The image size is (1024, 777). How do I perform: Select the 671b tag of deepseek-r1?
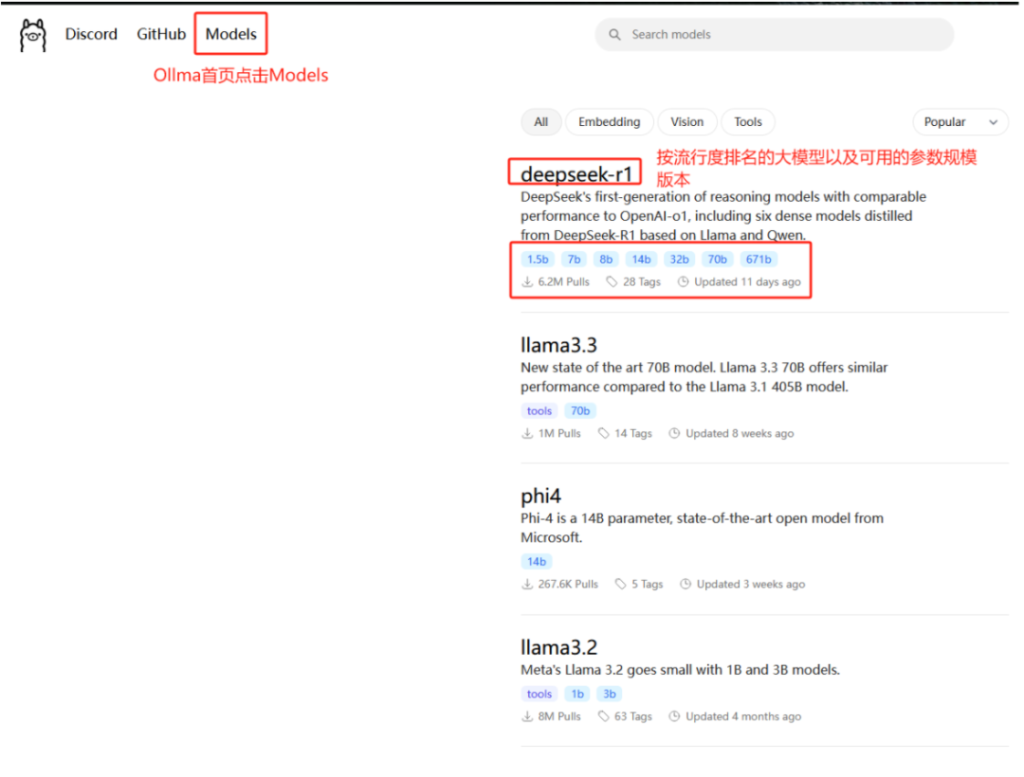coord(759,260)
